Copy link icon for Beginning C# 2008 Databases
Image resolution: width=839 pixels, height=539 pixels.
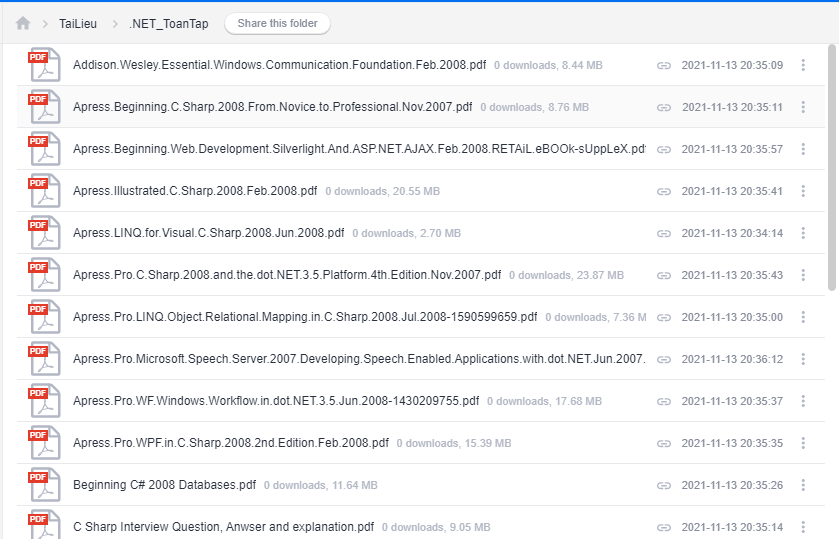[664, 485]
